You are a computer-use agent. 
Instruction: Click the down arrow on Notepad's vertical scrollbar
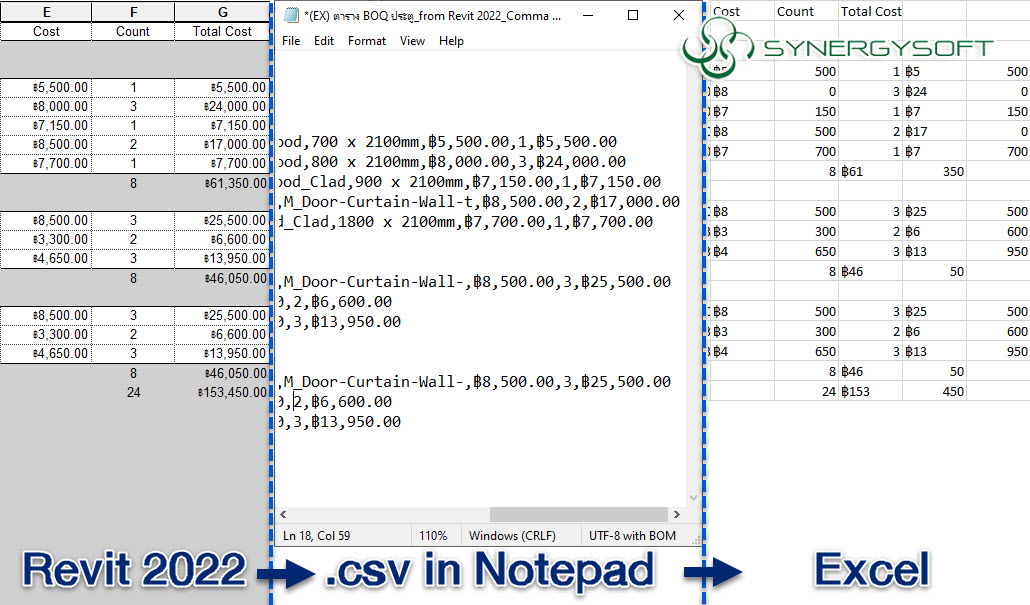(693, 498)
